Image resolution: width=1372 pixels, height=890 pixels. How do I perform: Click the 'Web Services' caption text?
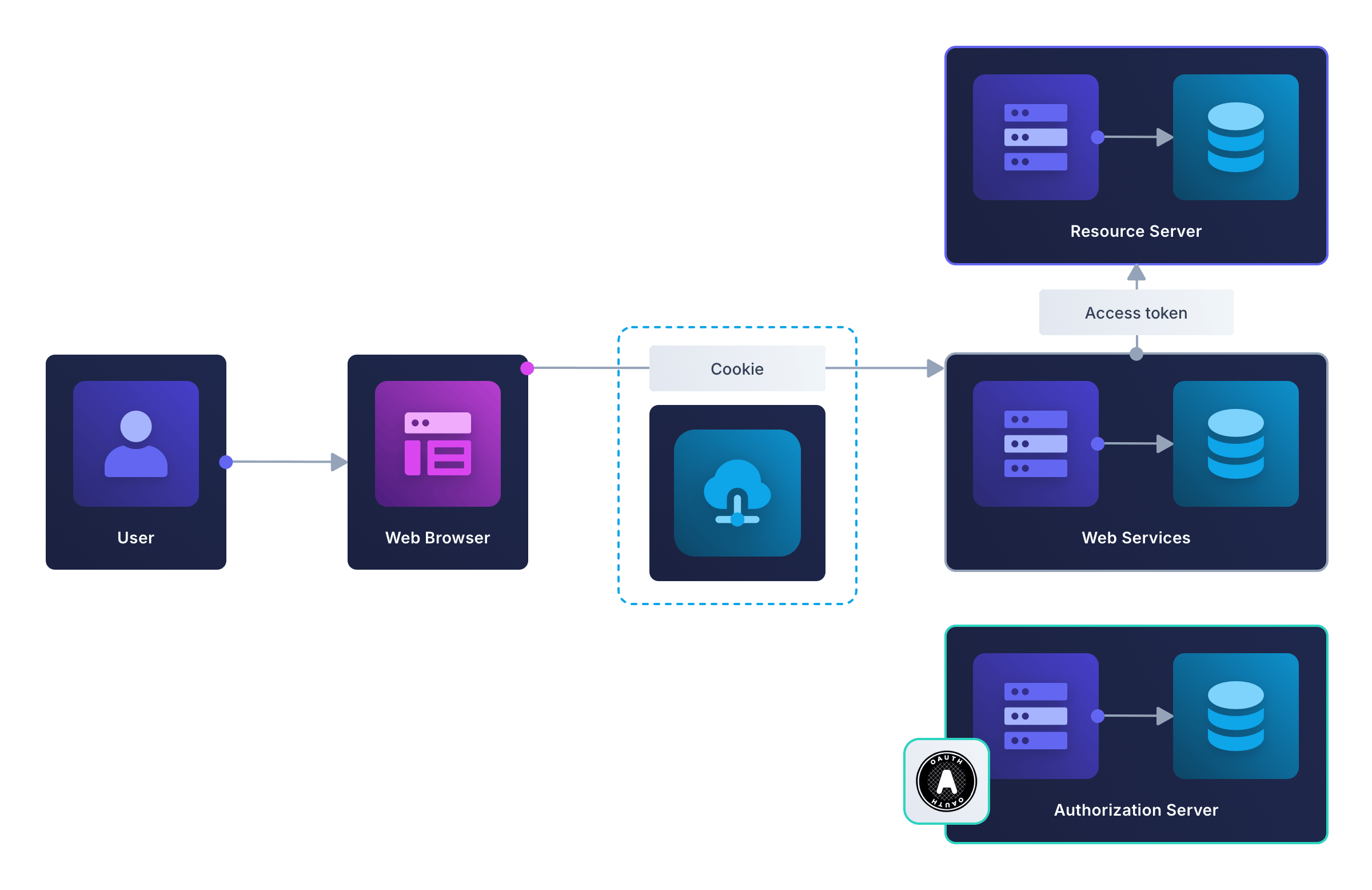(x=1136, y=538)
